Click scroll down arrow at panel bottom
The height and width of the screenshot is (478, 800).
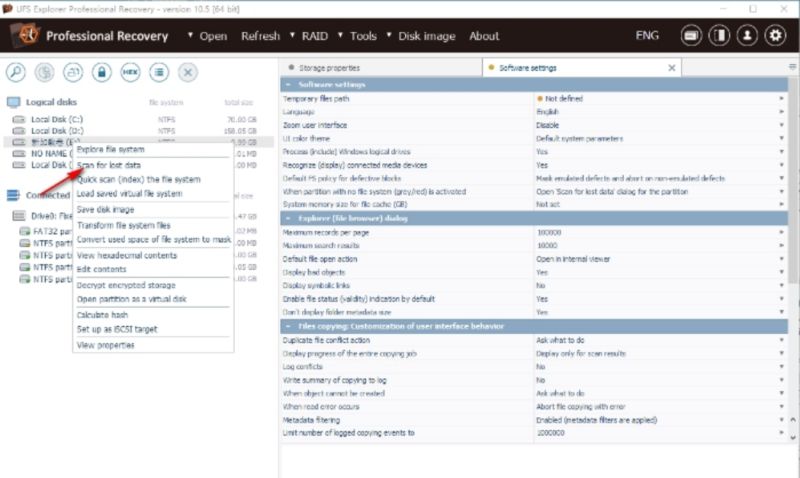793,438
